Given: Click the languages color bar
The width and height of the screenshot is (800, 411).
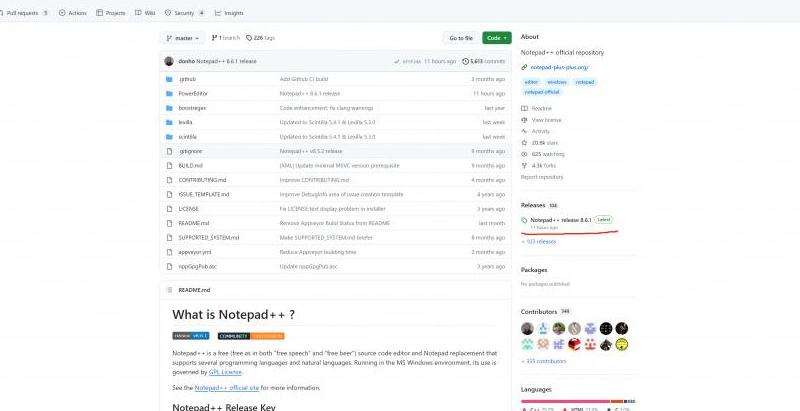Looking at the screenshot, I should pyautogui.click(x=572, y=402).
